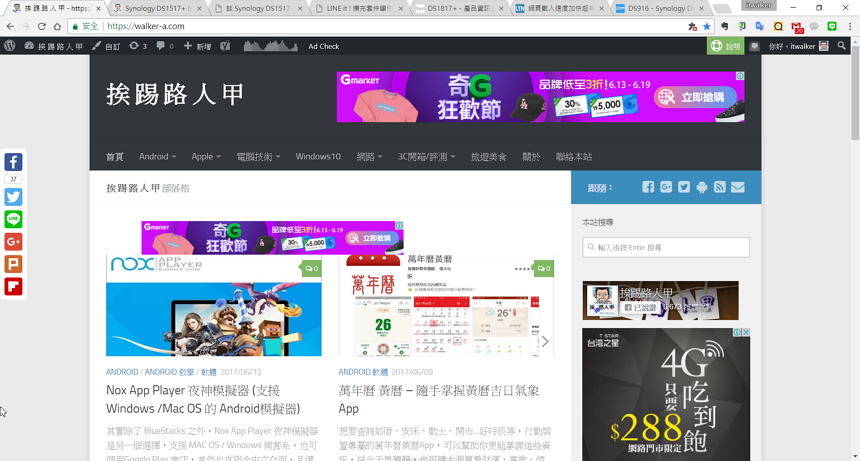The height and width of the screenshot is (461, 860).
Task: Follow on Google+ in the follow bar
Action: tap(666, 187)
